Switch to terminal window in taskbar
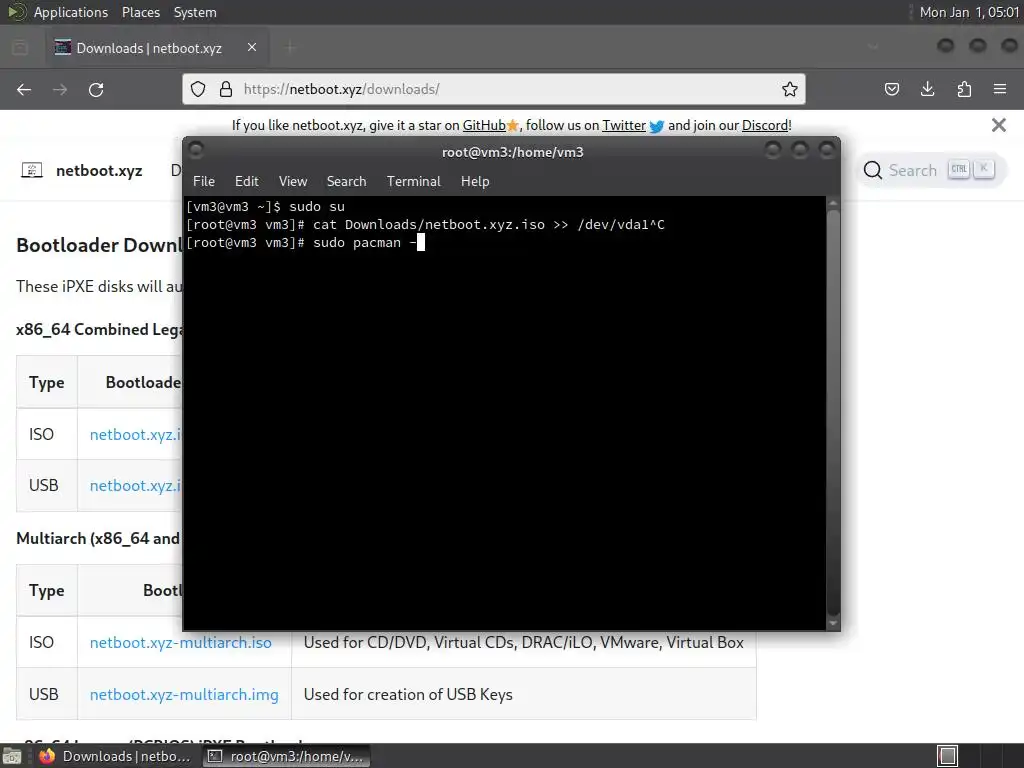 [287, 756]
